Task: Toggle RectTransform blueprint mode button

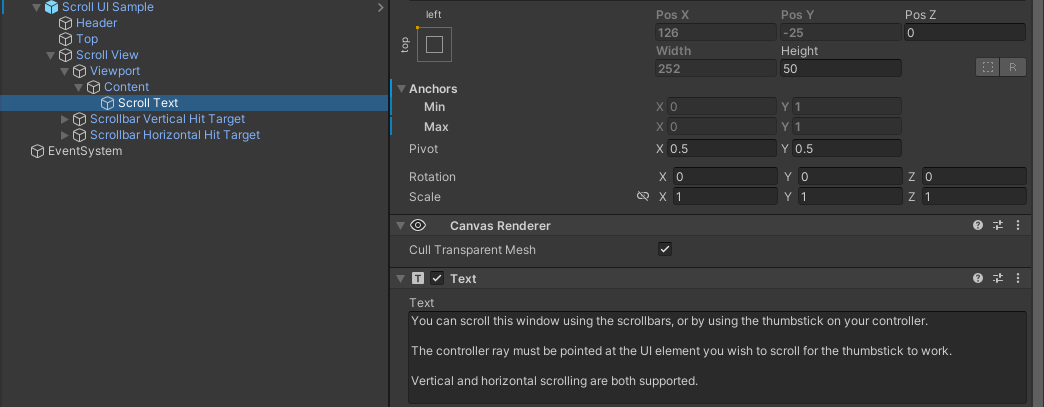Action: 988,67
